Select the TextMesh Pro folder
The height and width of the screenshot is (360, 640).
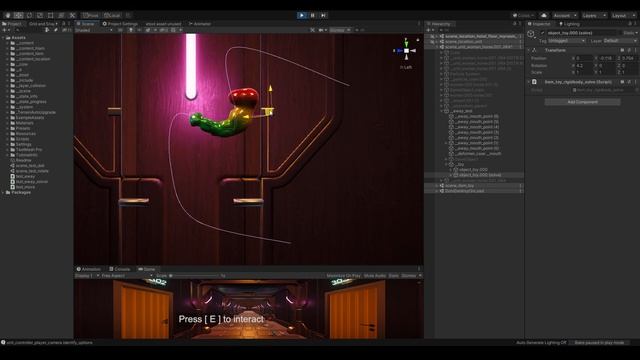point(29,149)
